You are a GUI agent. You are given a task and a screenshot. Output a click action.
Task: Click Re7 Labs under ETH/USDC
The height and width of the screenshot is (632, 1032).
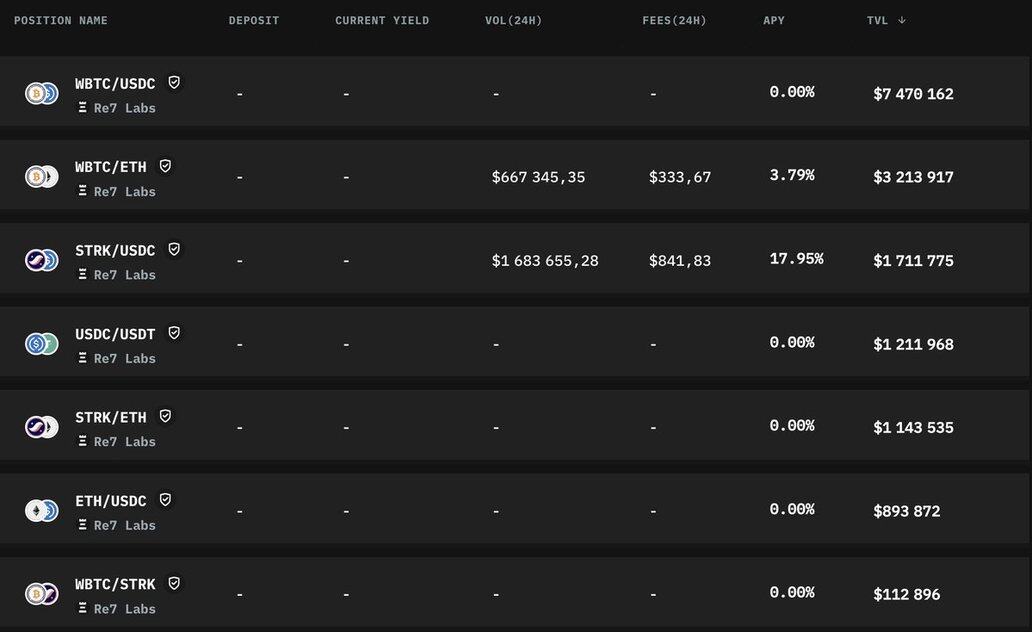tap(124, 525)
